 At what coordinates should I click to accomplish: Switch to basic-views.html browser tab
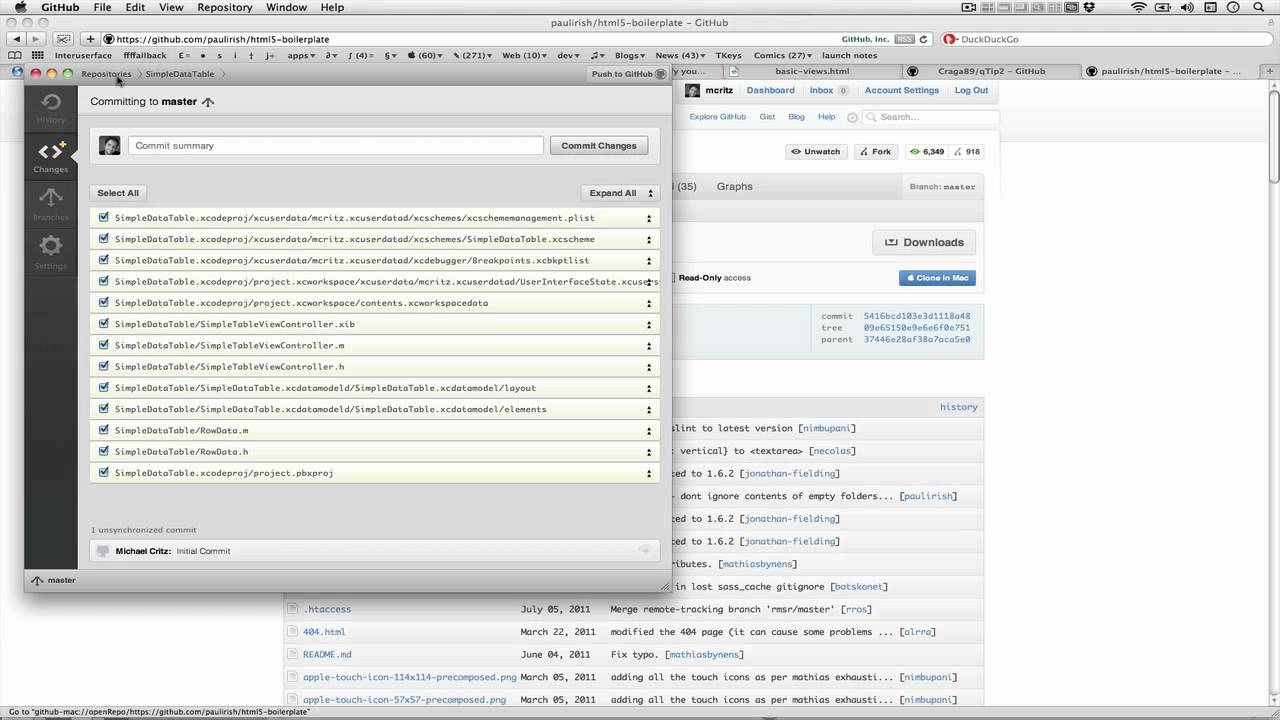click(811, 71)
